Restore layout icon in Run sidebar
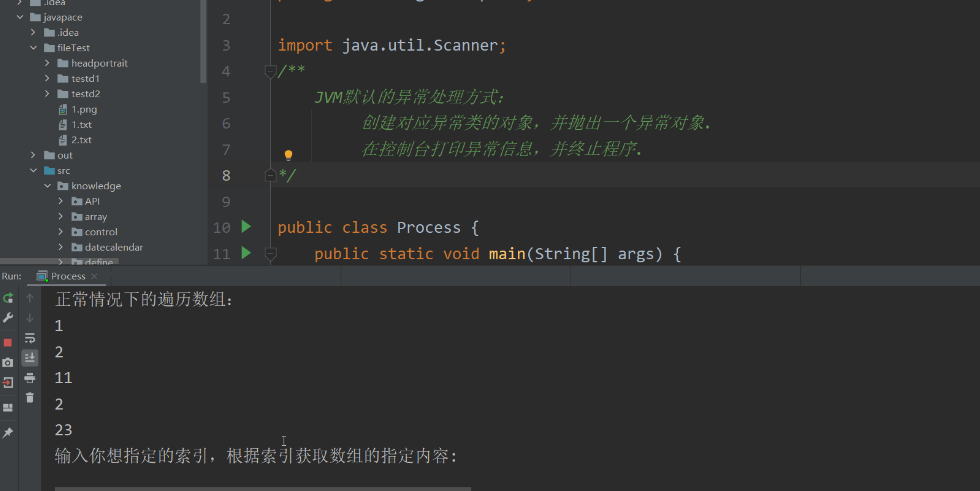Screen dimensions: 980x491 [8, 407]
